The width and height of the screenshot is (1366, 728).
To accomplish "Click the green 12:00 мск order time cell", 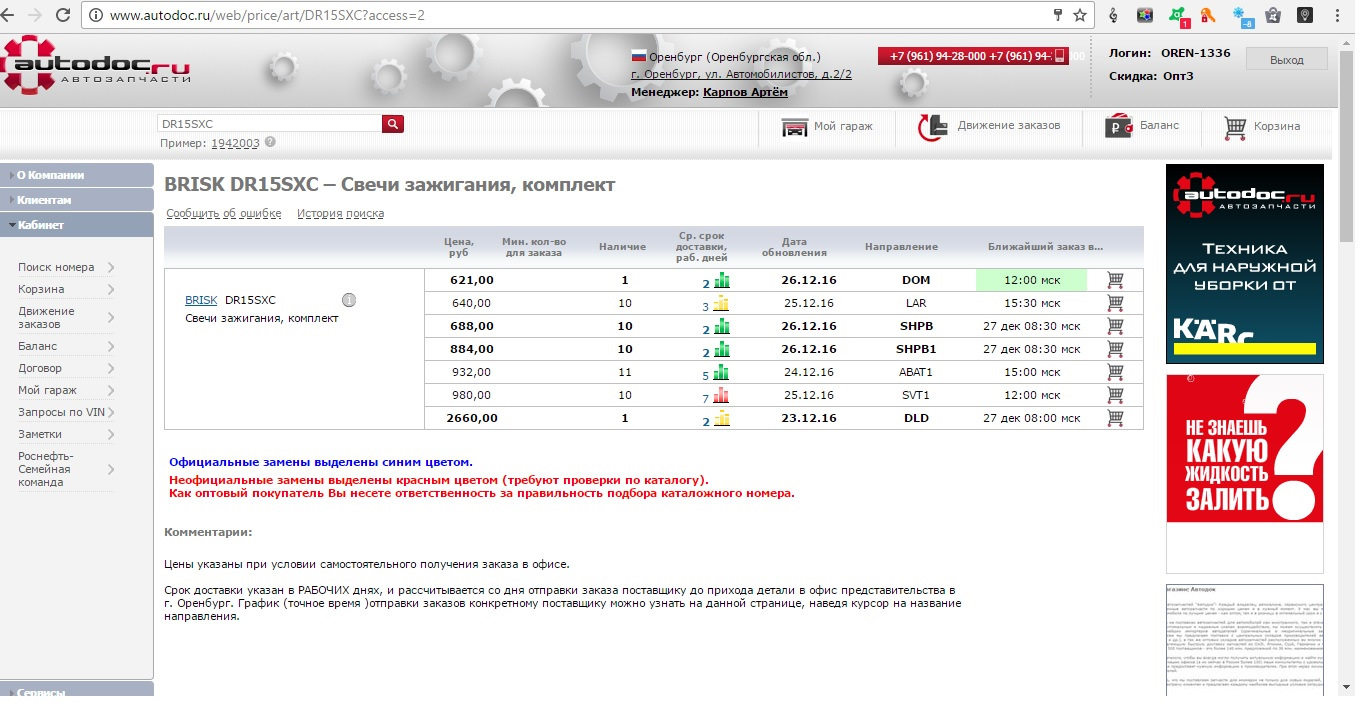I will [x=1033, y=280].
